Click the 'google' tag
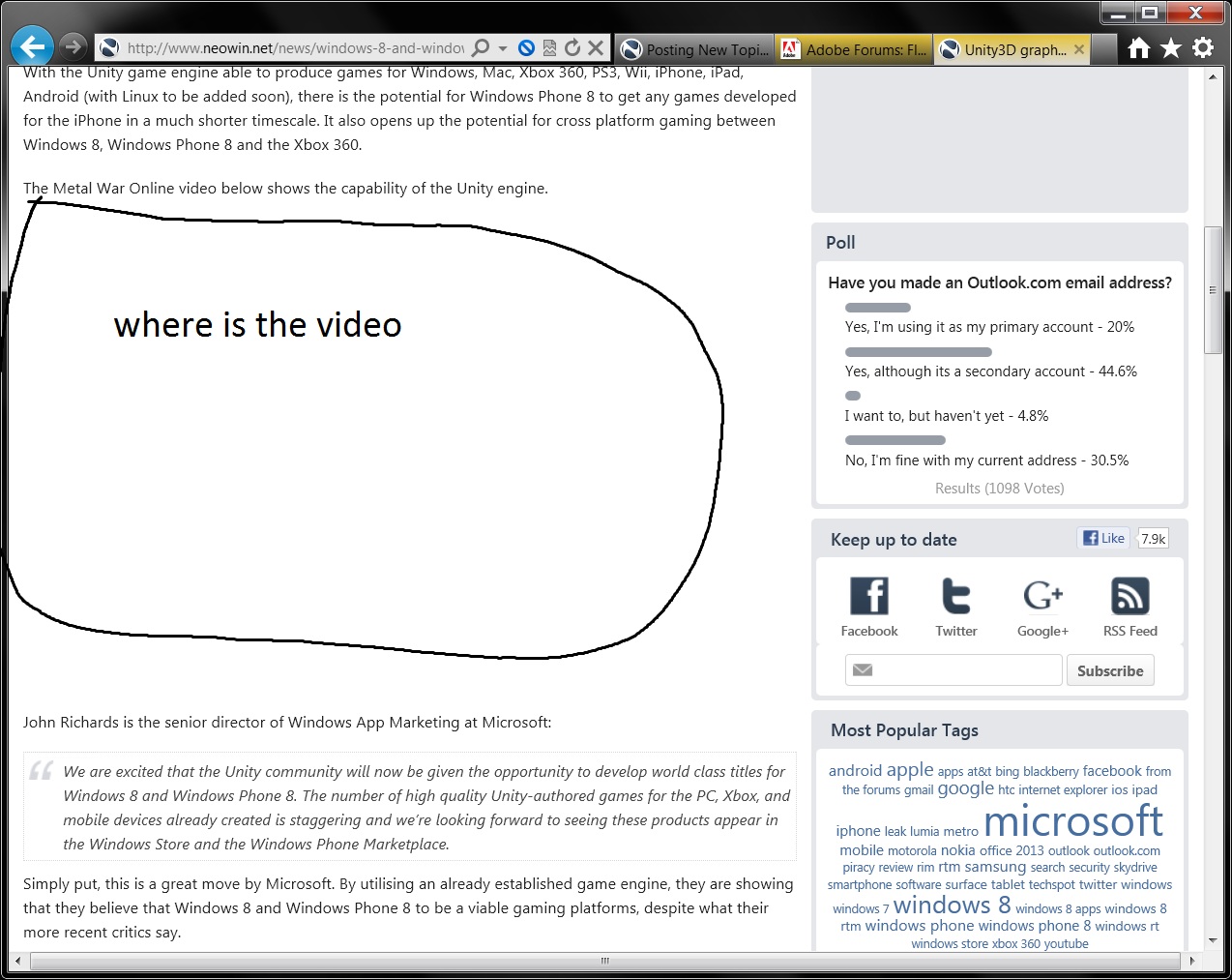This screenshot has width=1232, height=980. pos(965,788)
